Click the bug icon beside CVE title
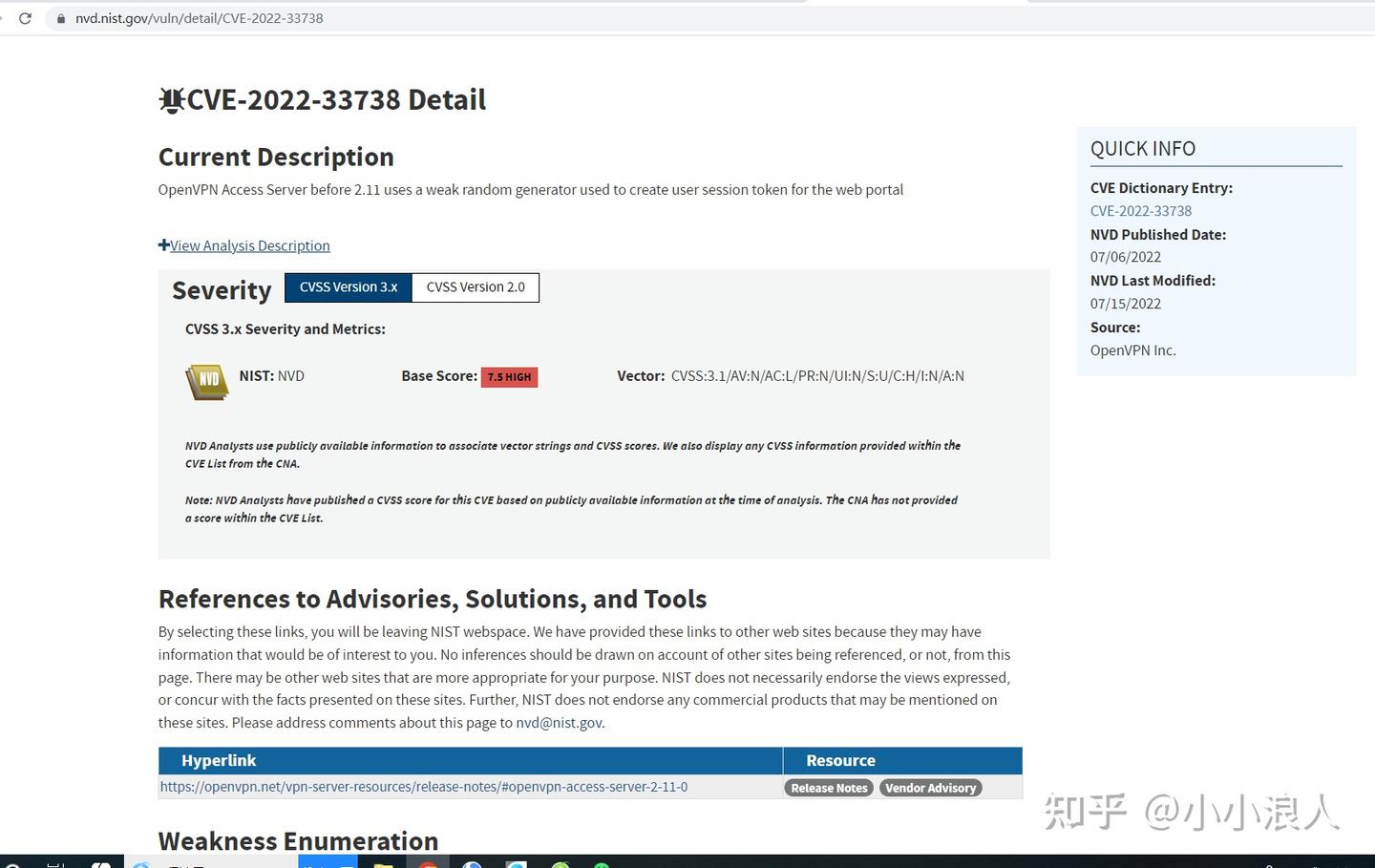This screenshot has width=1375, height=868. tap(172, 100)
